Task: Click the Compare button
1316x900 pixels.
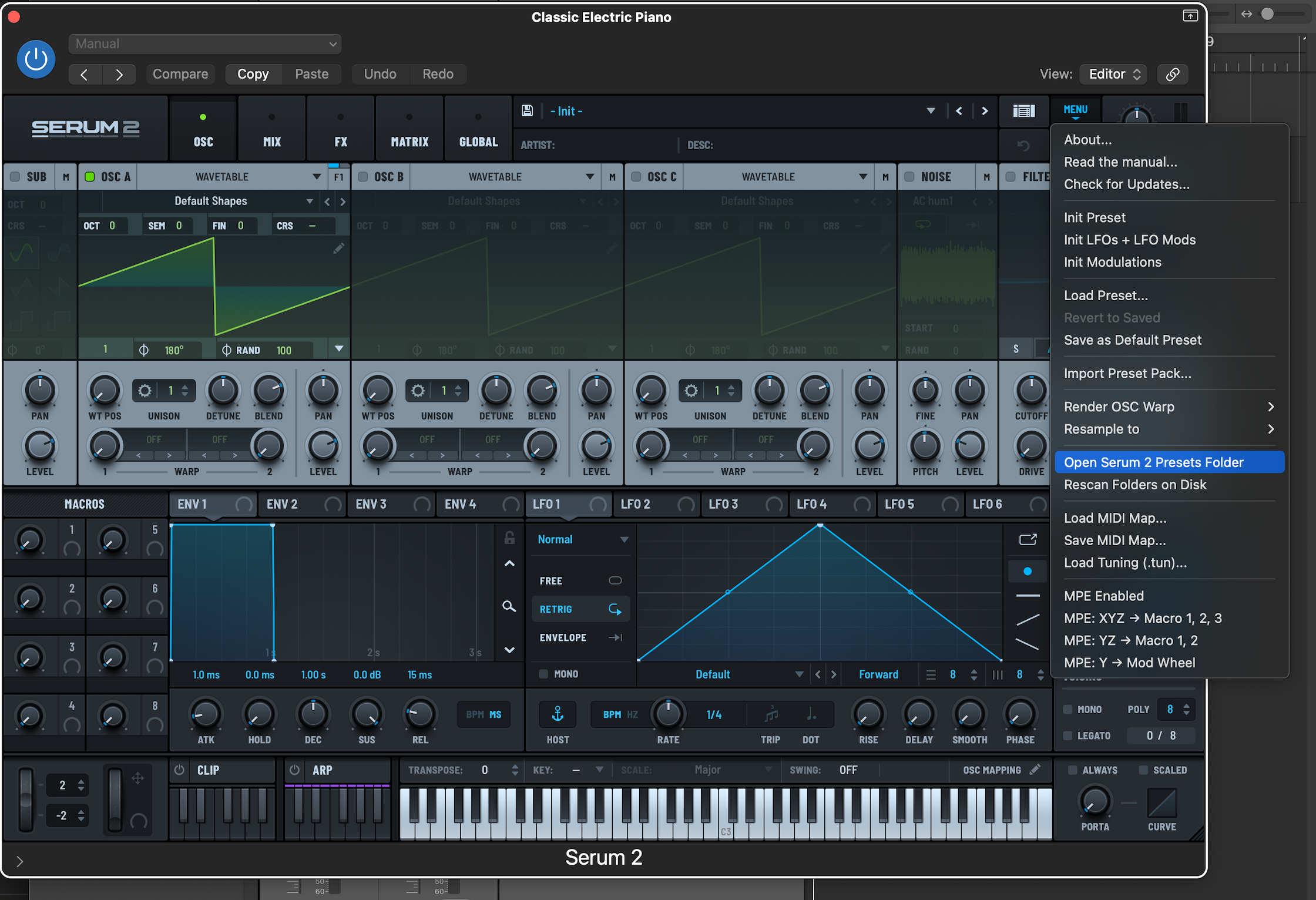Action: pos(180,74)
